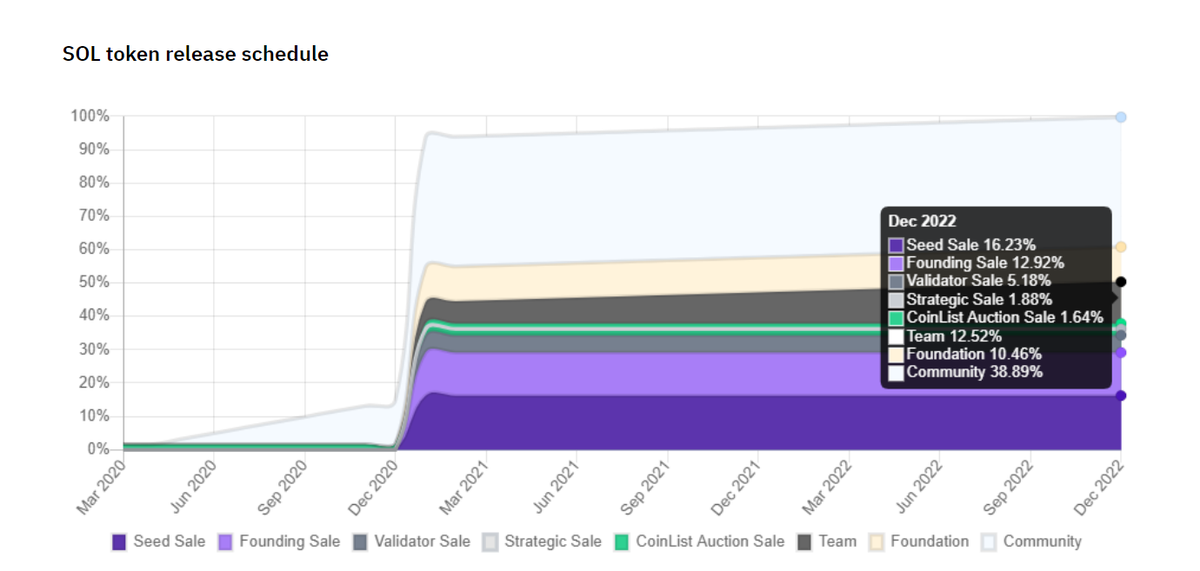
Task: Toggle Foundation legend color box
Action: tap(877, 542)
